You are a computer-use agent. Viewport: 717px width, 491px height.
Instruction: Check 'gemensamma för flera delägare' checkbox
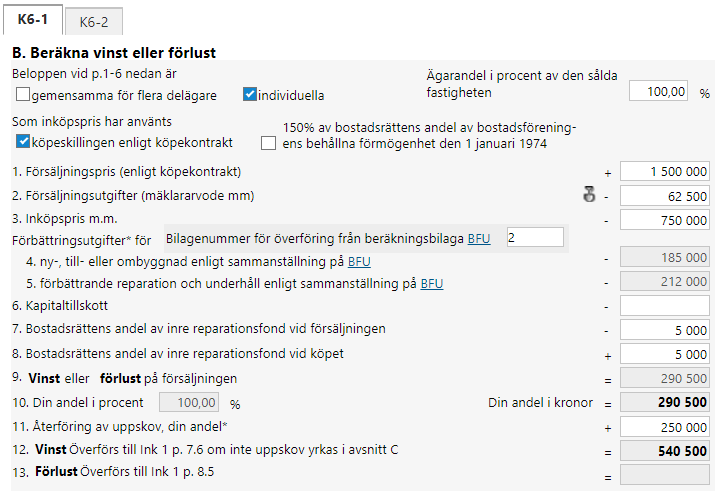tap(23, 95)
